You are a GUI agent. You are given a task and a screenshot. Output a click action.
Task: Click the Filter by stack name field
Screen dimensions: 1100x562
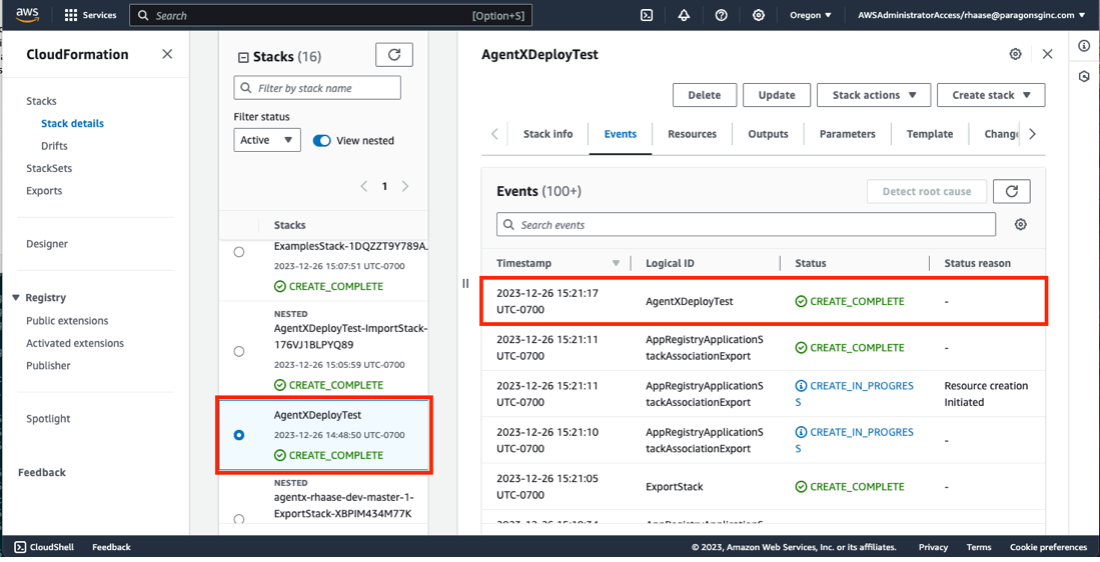(317, 88)
